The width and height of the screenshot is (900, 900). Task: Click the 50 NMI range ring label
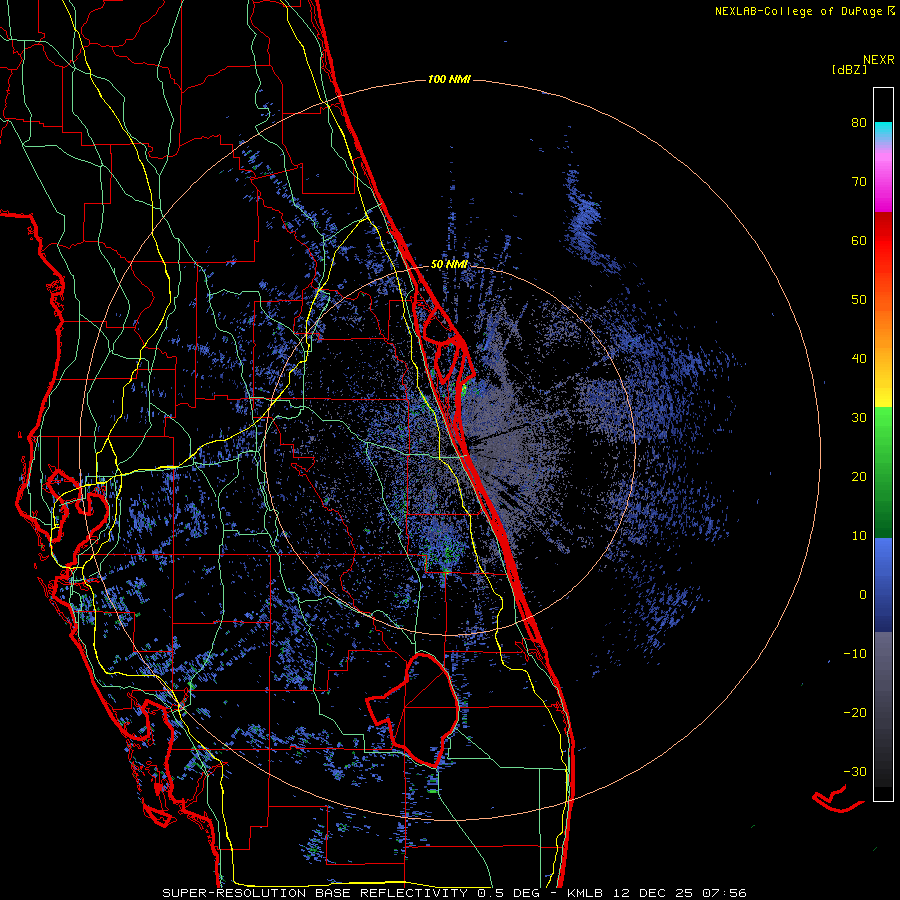tap(449, 265)
